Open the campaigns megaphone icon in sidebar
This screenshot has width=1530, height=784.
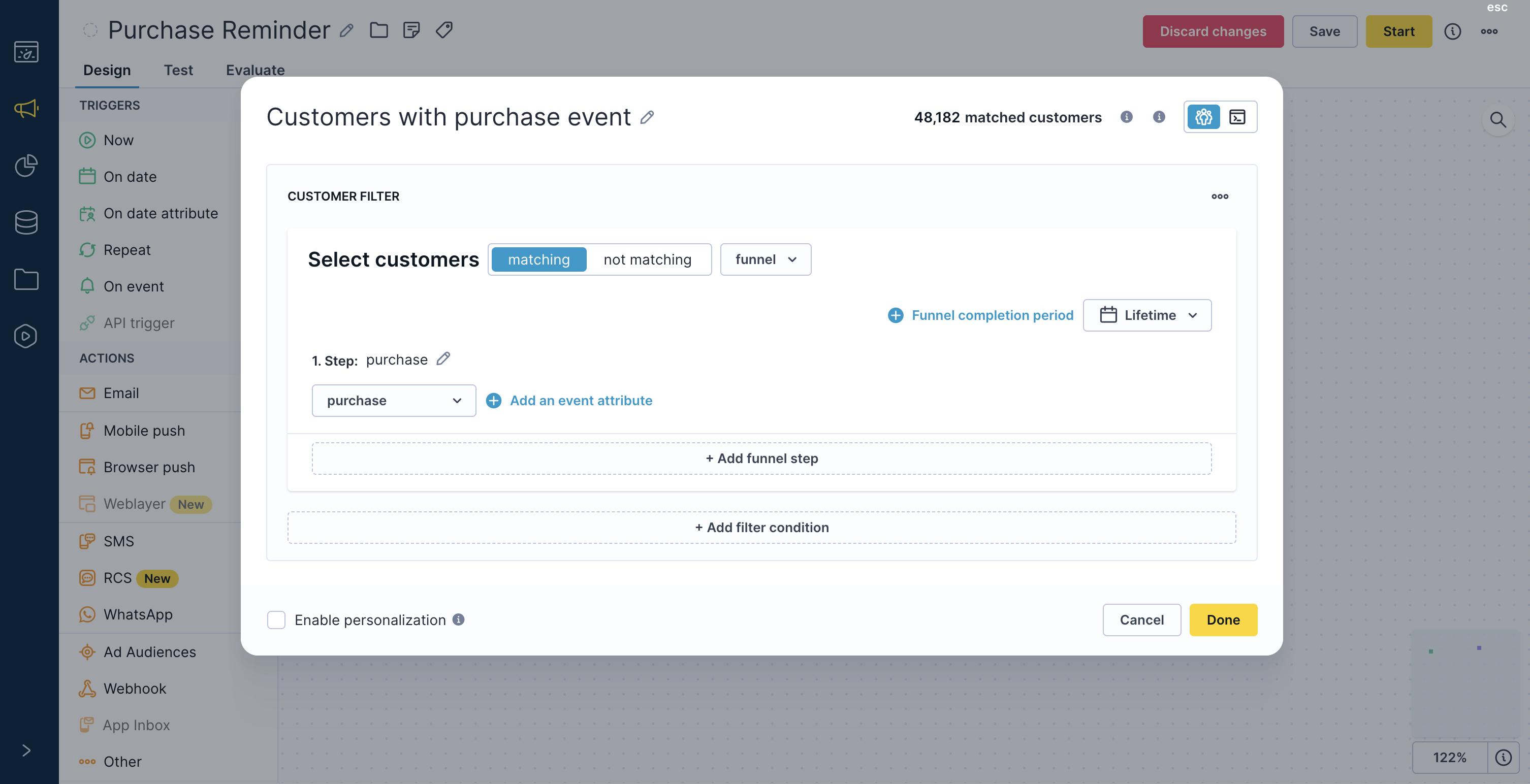click(x=26, y=108)
